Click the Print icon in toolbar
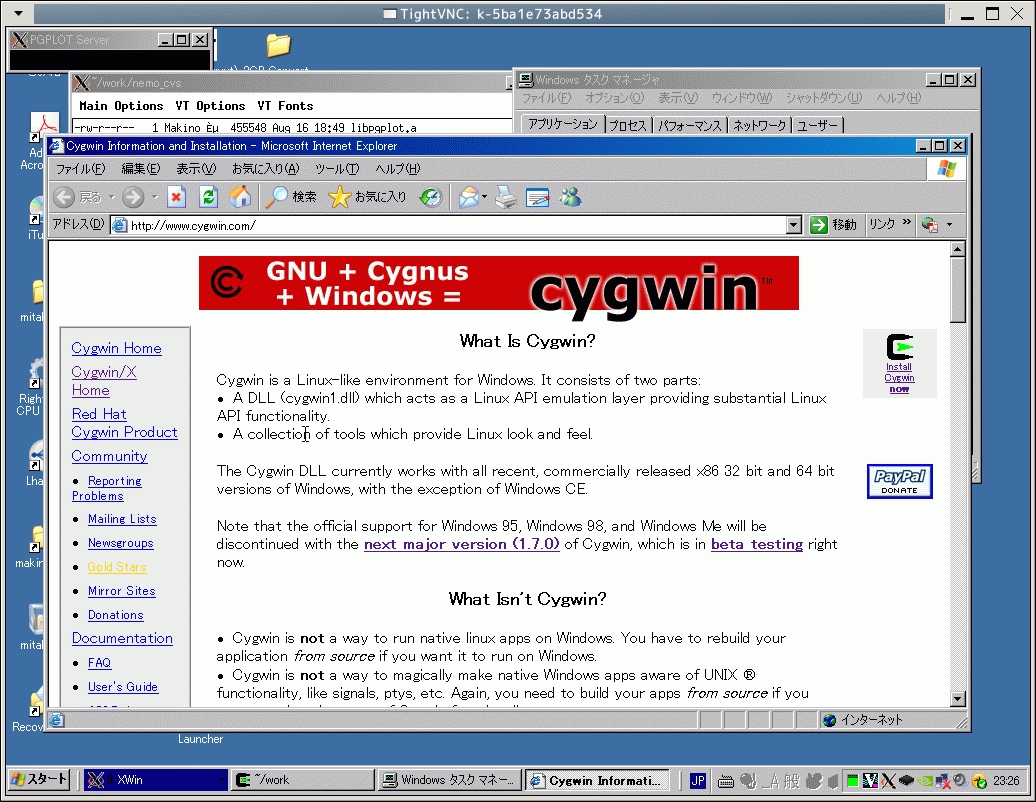This screenshot has width=1036, height=802. click(507, 197)
